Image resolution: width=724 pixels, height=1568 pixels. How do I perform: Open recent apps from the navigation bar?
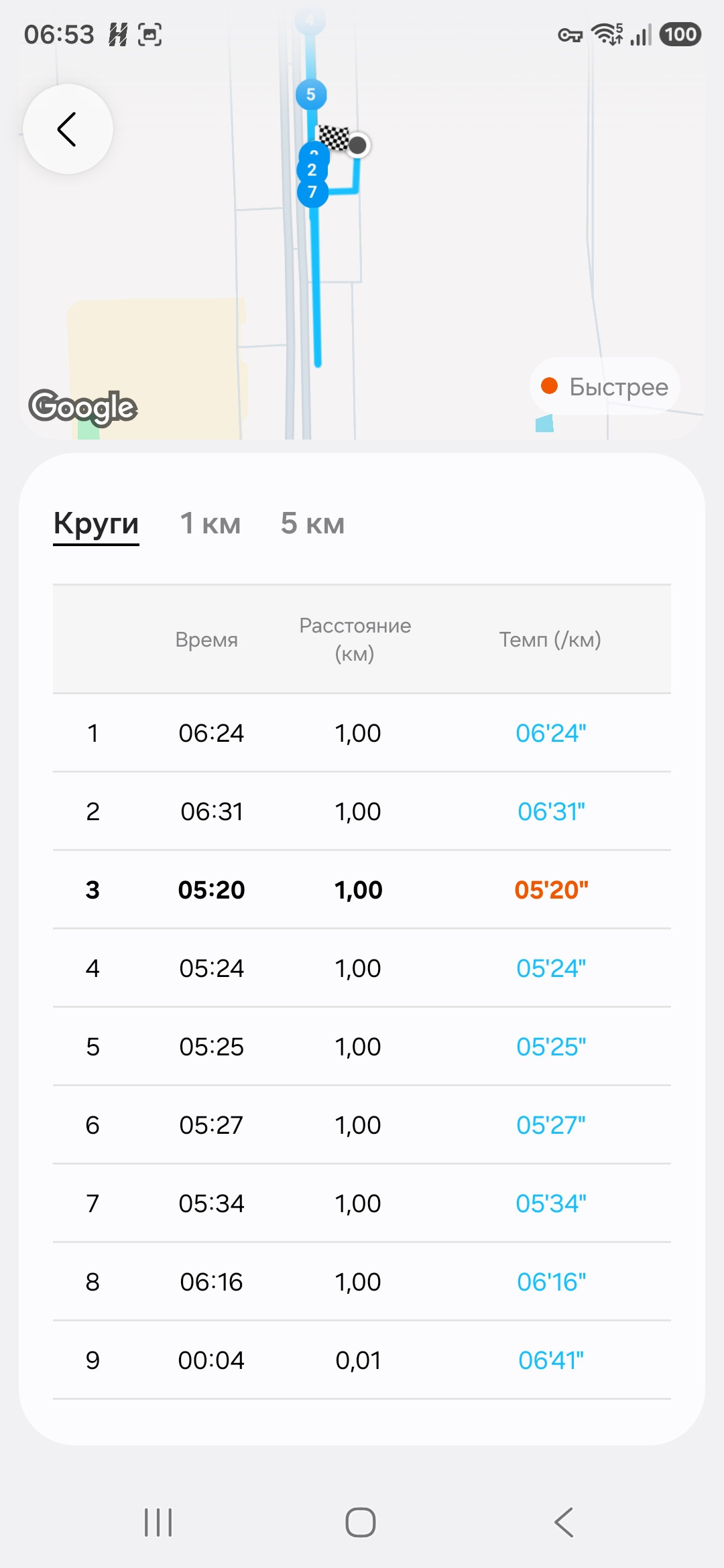(x=158, y=1522)
